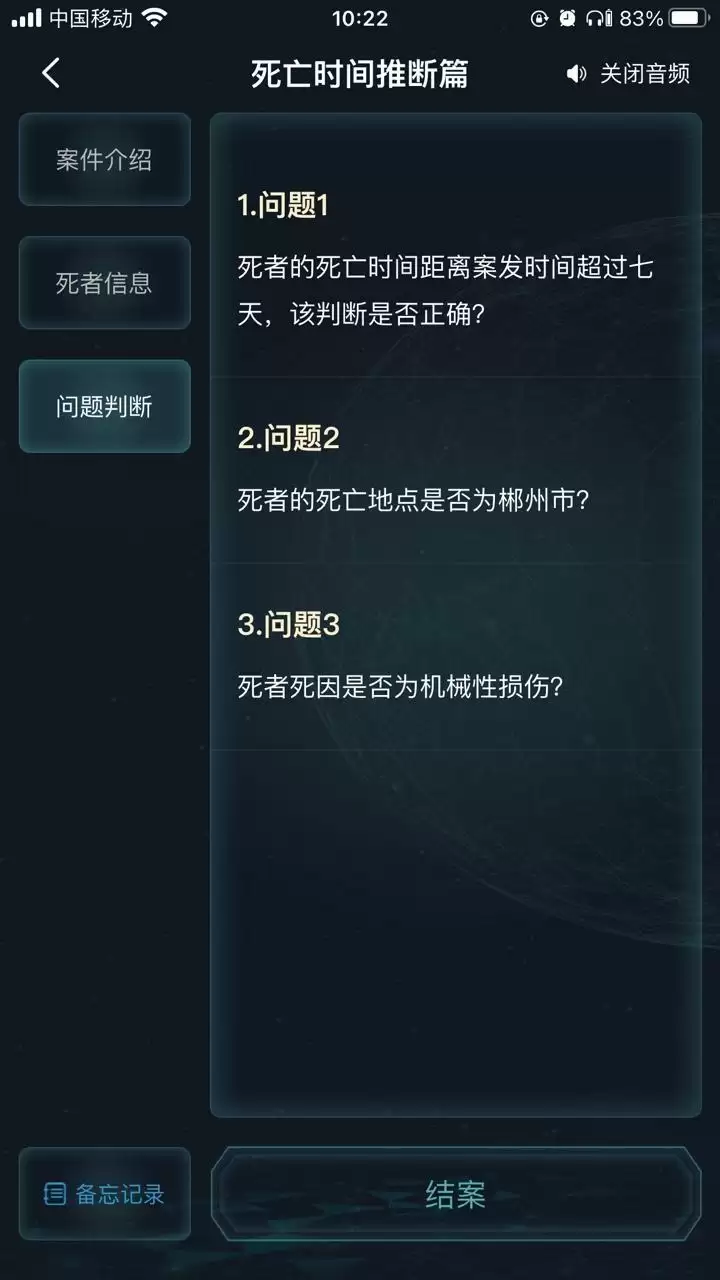Tap the headphones icon in the status bar

(x=597, y=16)
